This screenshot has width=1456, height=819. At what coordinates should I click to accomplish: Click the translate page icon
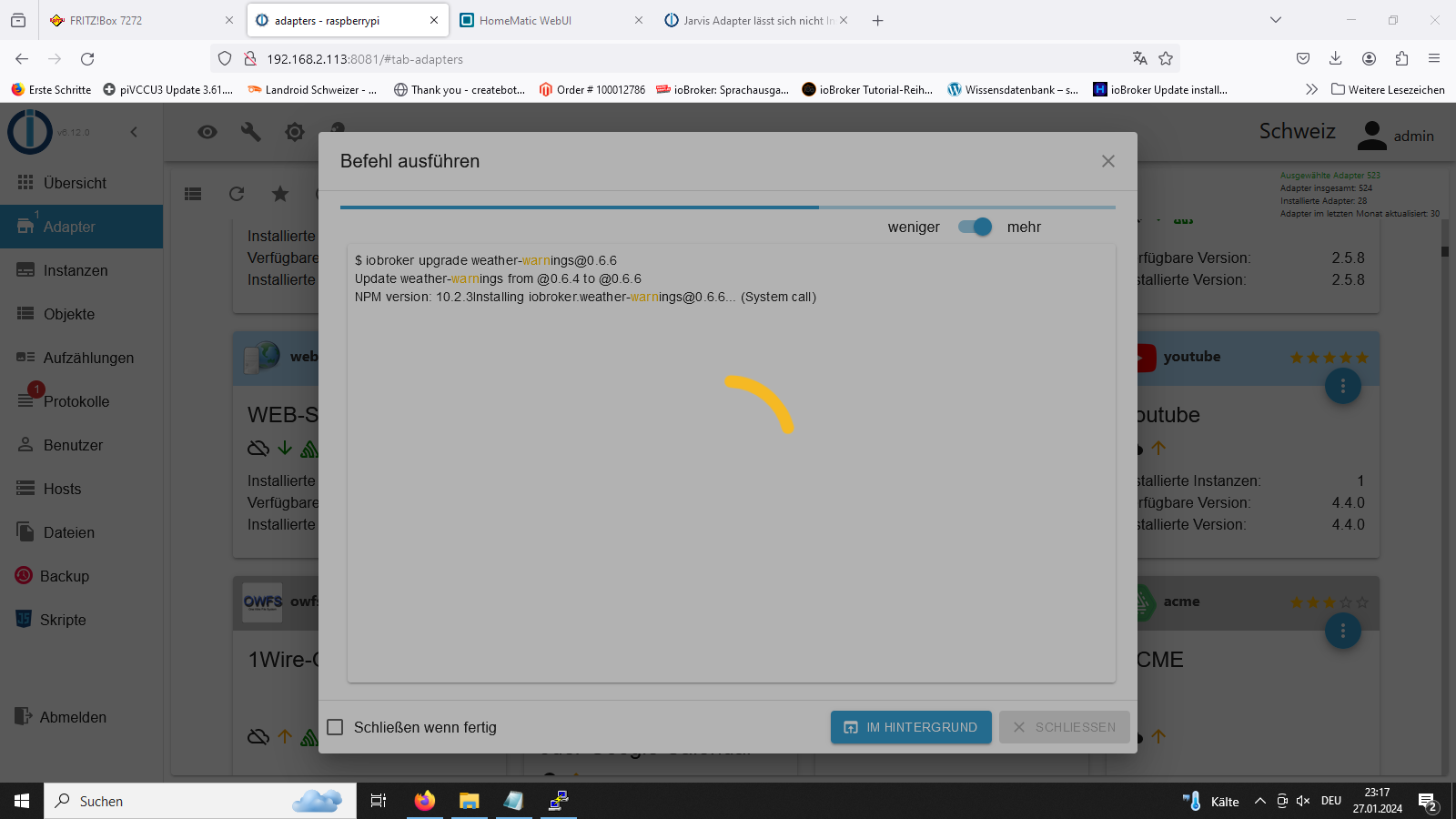[1139, 58]
